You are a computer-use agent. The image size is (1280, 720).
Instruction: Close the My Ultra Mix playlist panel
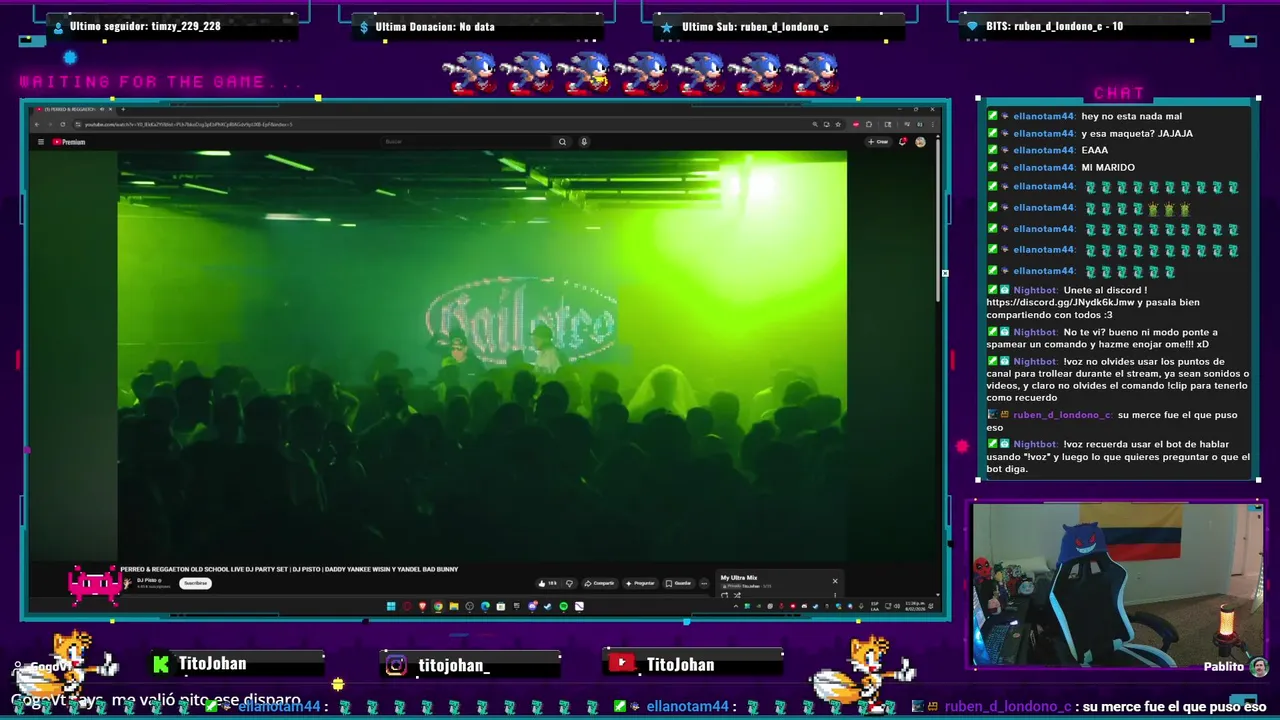point(835,581)
